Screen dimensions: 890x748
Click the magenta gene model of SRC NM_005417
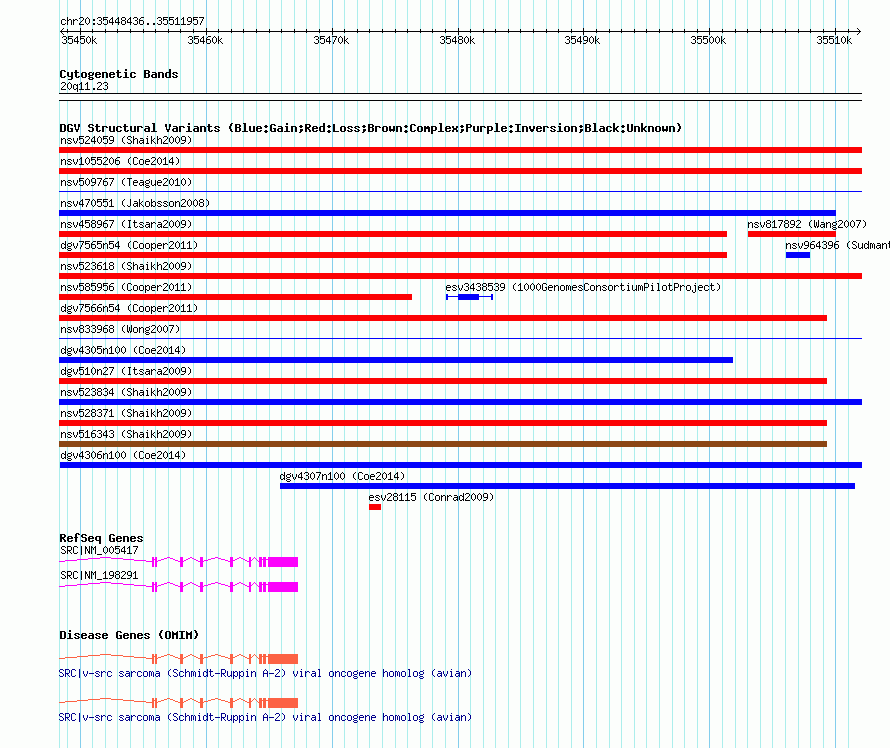179,562
